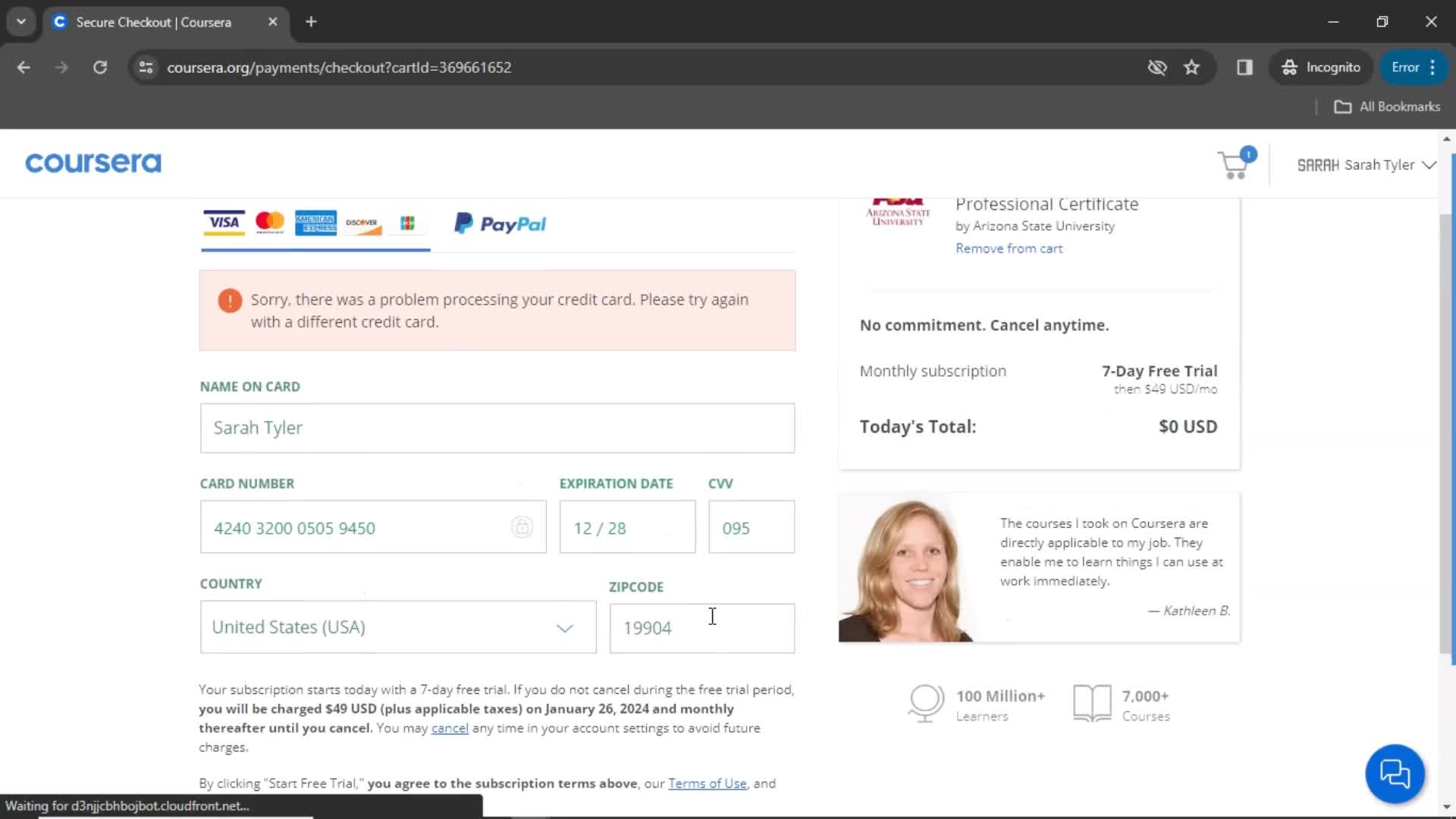Click the 7,000+ Courses book icon

pos(1092,703)
